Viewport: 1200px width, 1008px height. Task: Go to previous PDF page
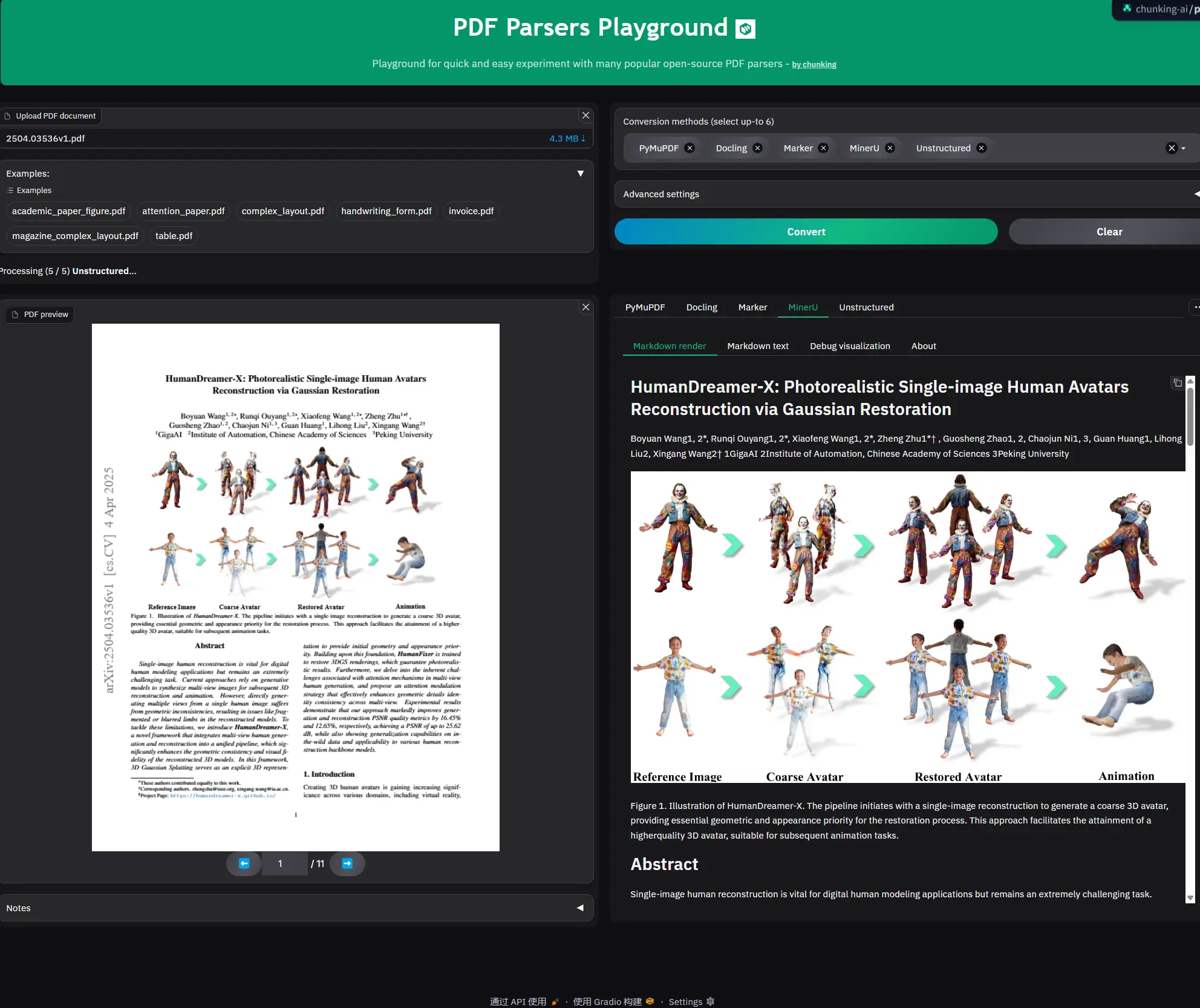[x=244, y=863]
